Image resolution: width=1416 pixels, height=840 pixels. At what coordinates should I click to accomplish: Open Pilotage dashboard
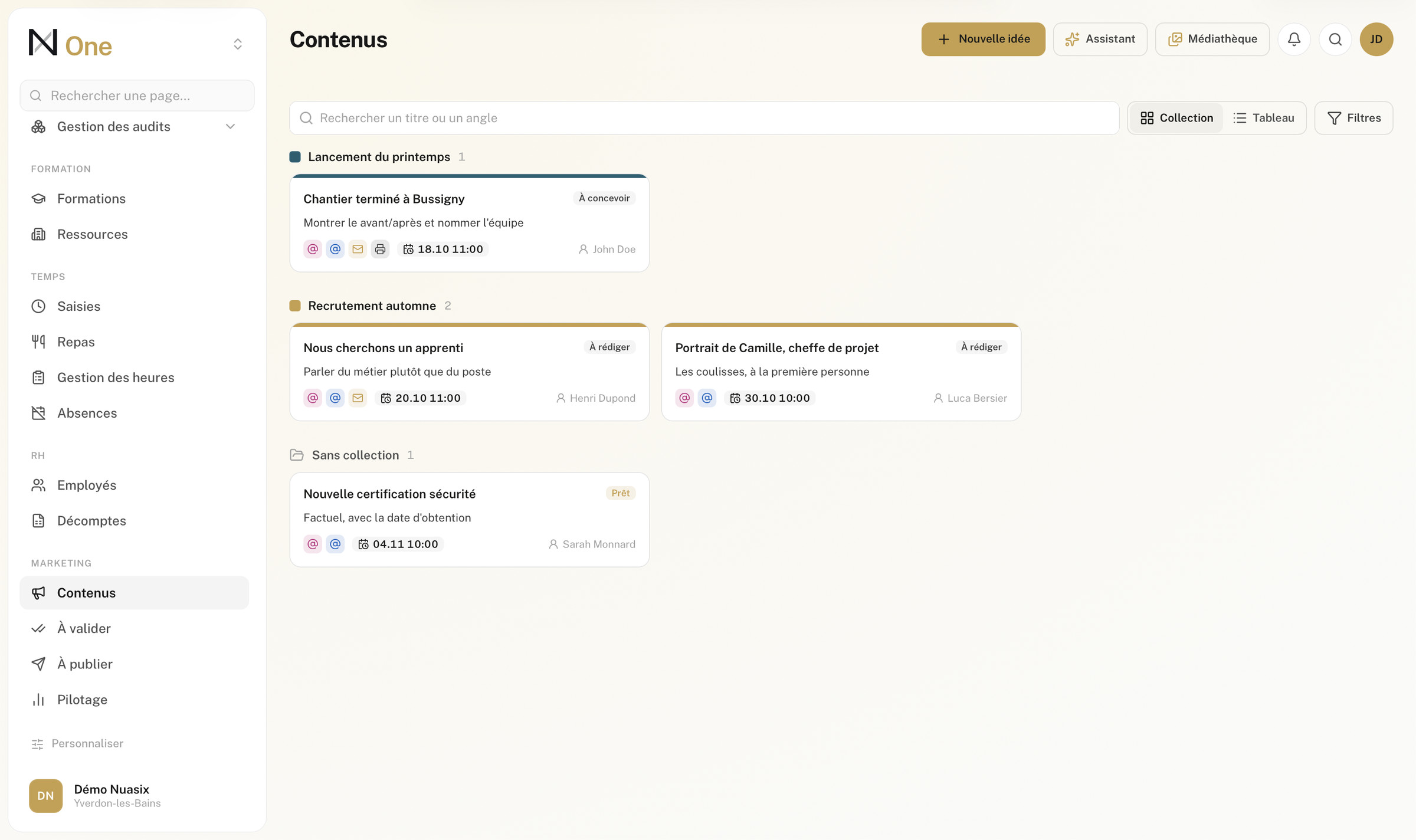pyautogui.click(x=135, y=700)
